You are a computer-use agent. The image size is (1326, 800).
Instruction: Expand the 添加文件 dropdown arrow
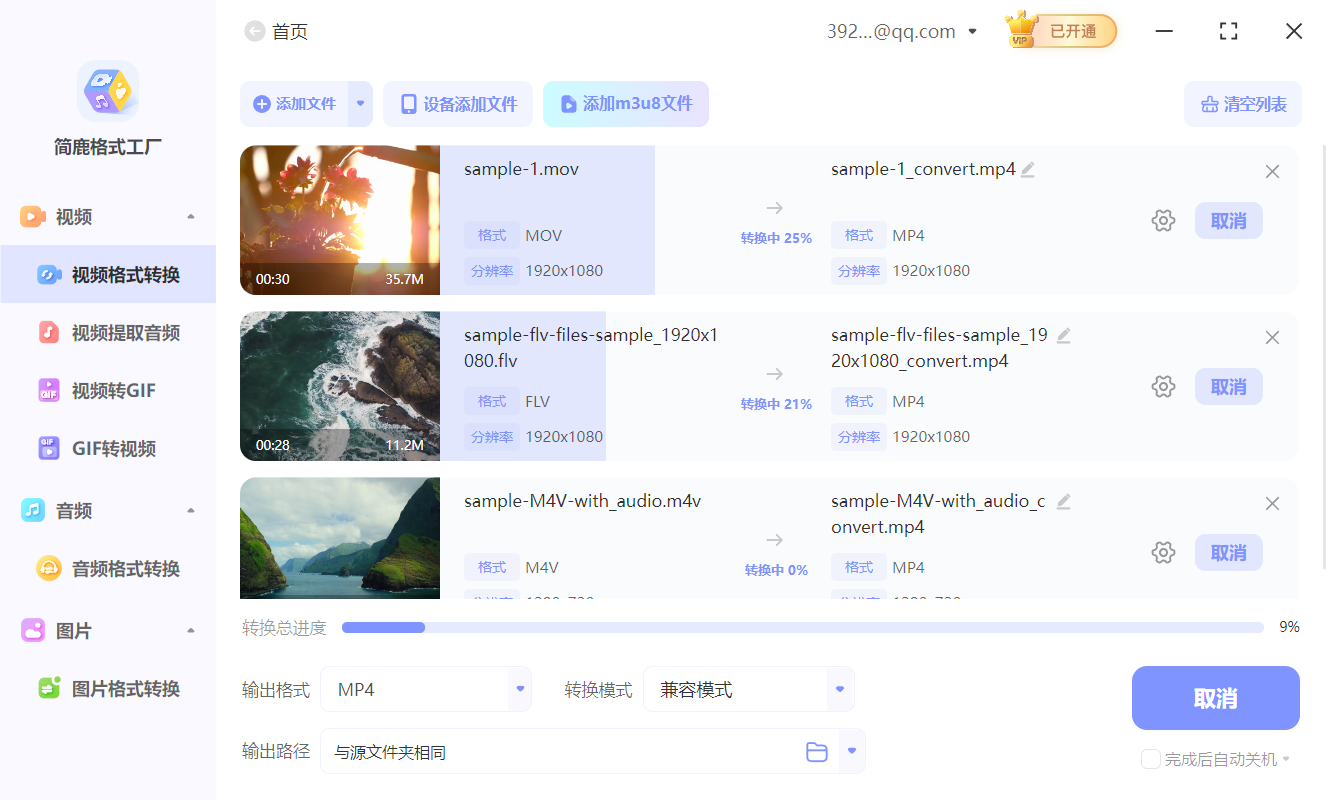coord(361,104)
